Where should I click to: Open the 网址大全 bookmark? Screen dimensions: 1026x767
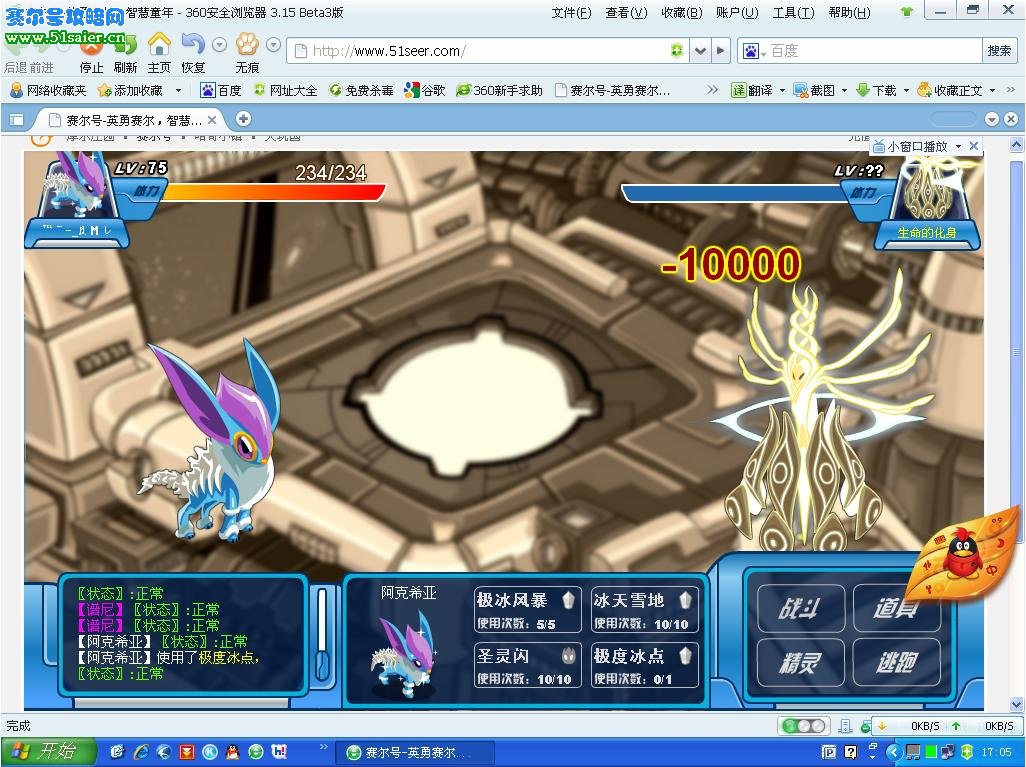285,90
